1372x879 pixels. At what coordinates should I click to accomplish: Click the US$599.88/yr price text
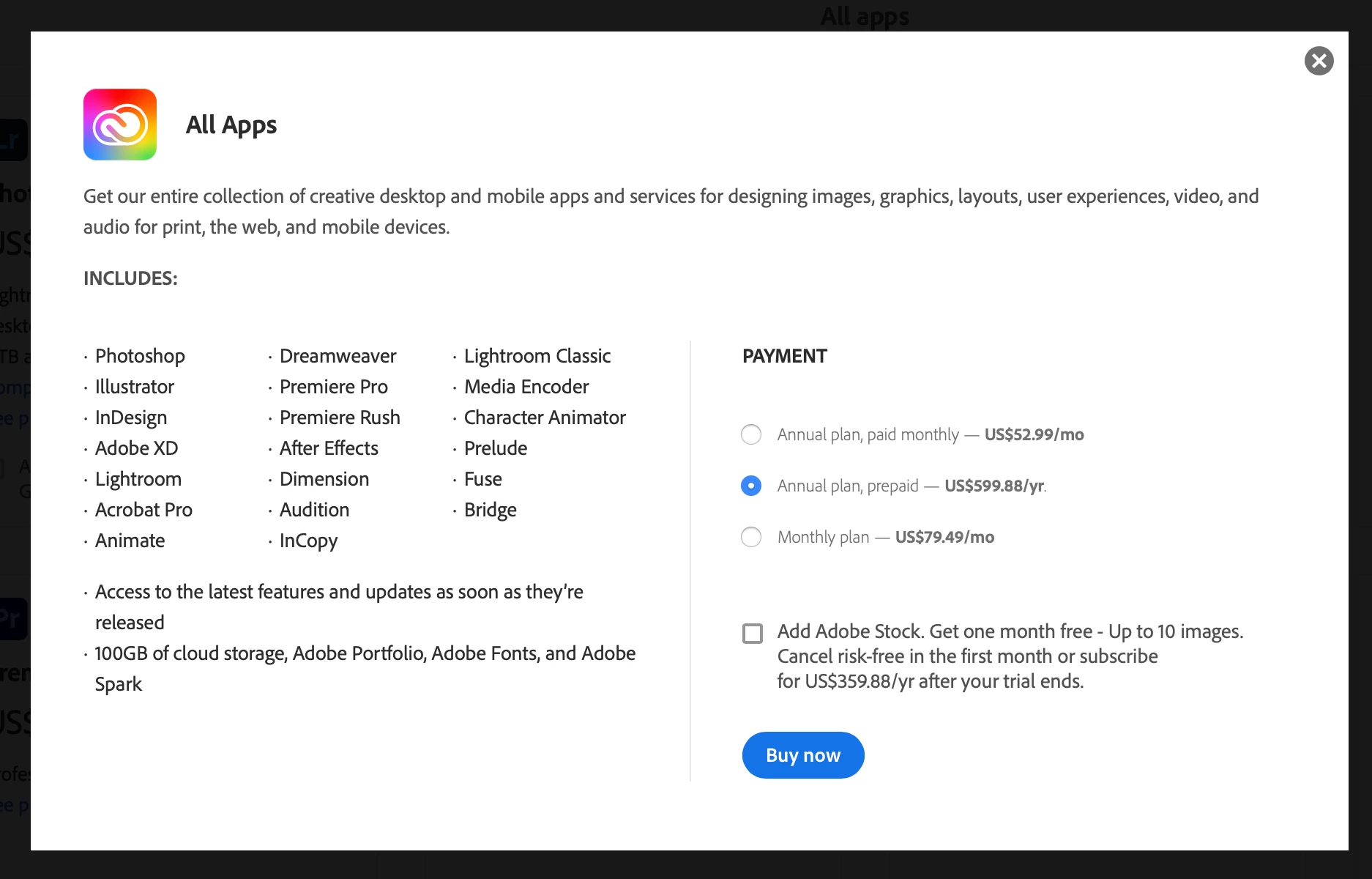point(994,486)
